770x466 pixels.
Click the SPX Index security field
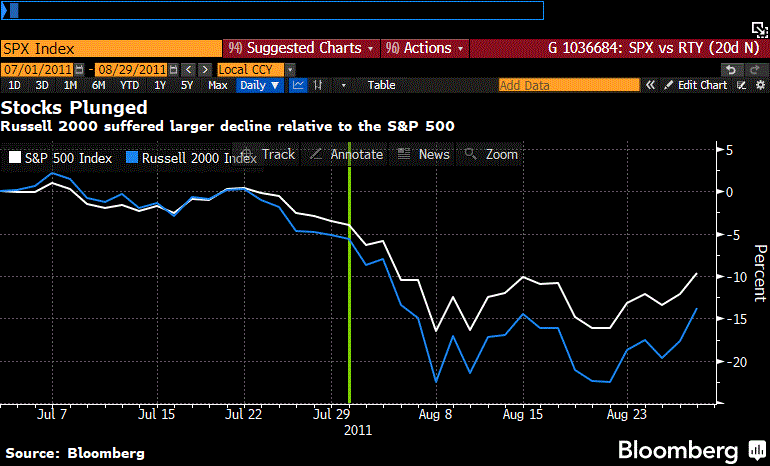point(111,49)
